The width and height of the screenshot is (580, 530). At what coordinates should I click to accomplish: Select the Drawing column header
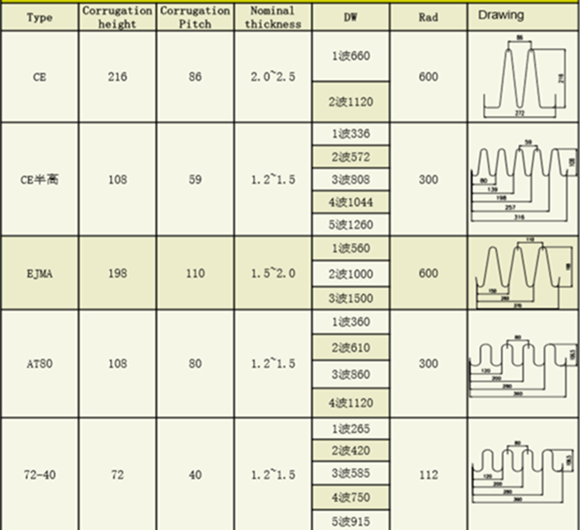[523, 17]
